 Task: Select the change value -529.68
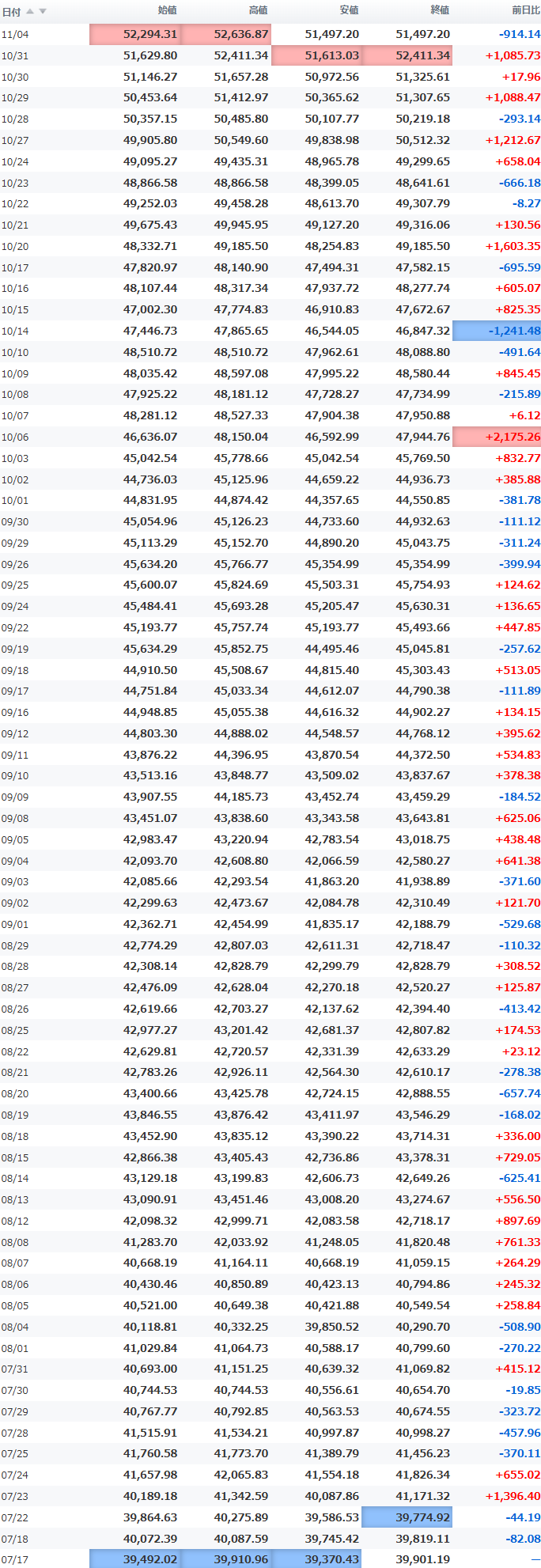click(520, 924)
